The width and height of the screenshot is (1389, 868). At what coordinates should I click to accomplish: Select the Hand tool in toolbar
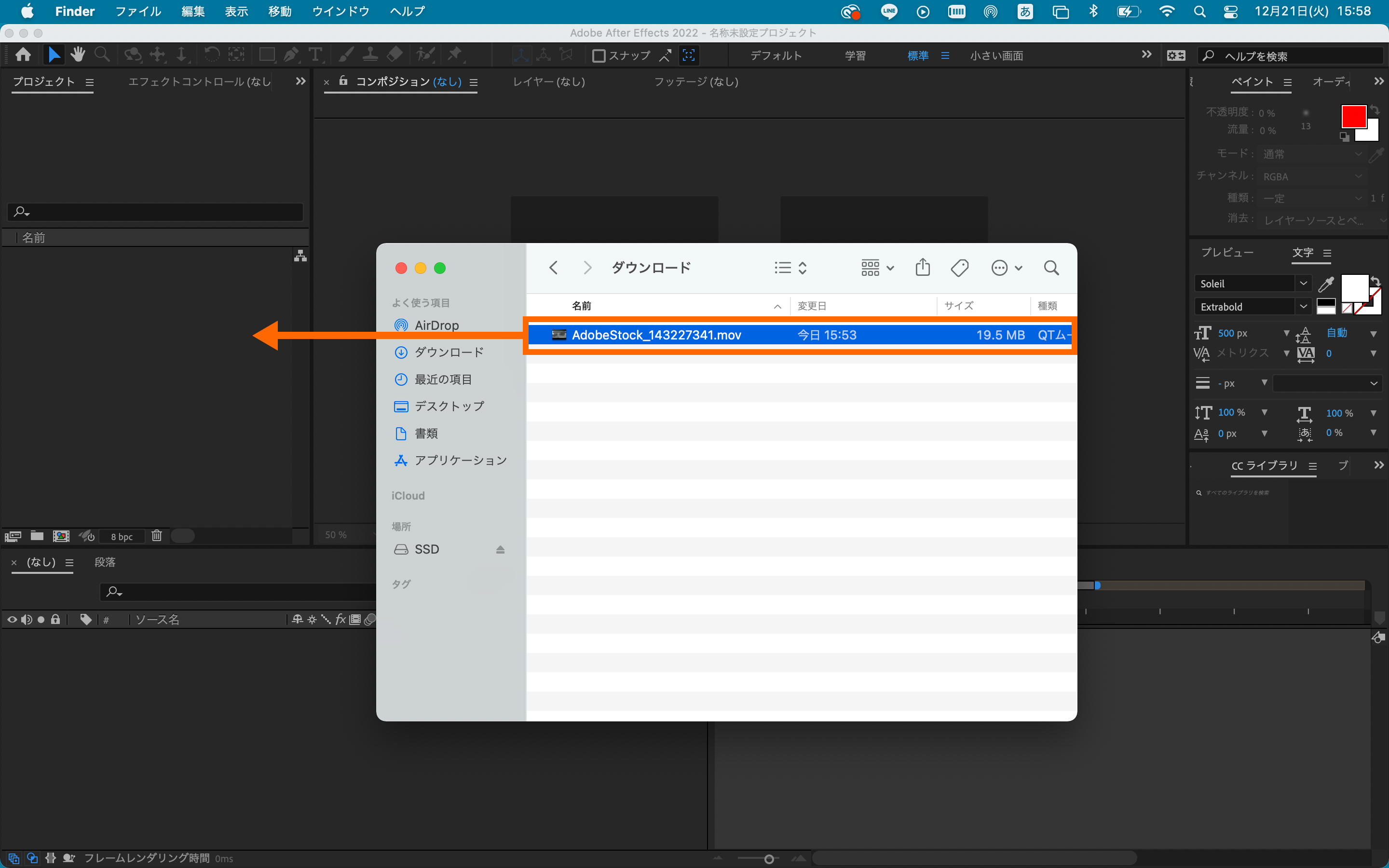78,55
